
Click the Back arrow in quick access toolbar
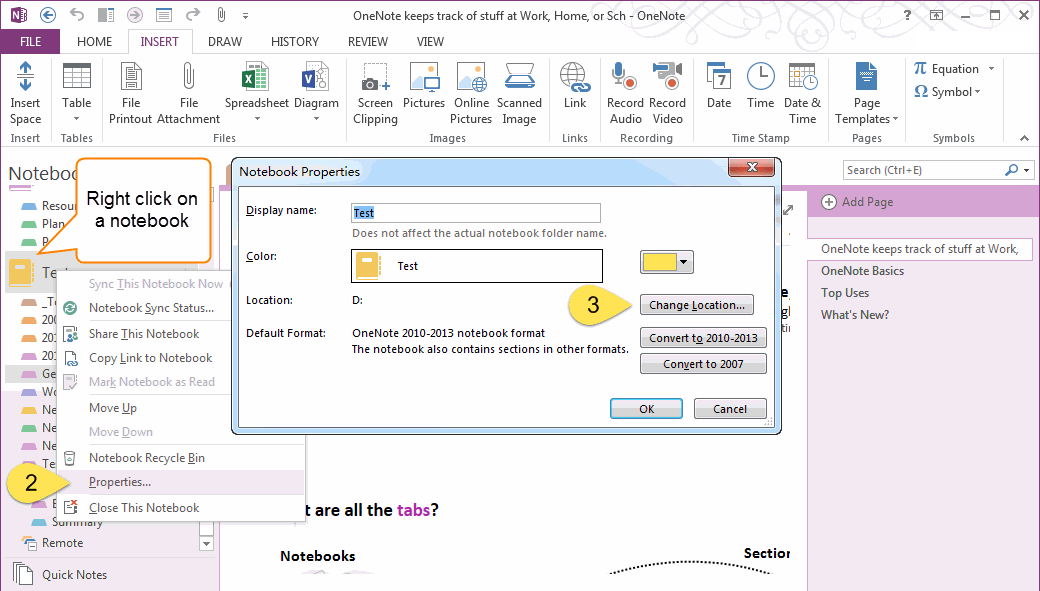[47, 15]
